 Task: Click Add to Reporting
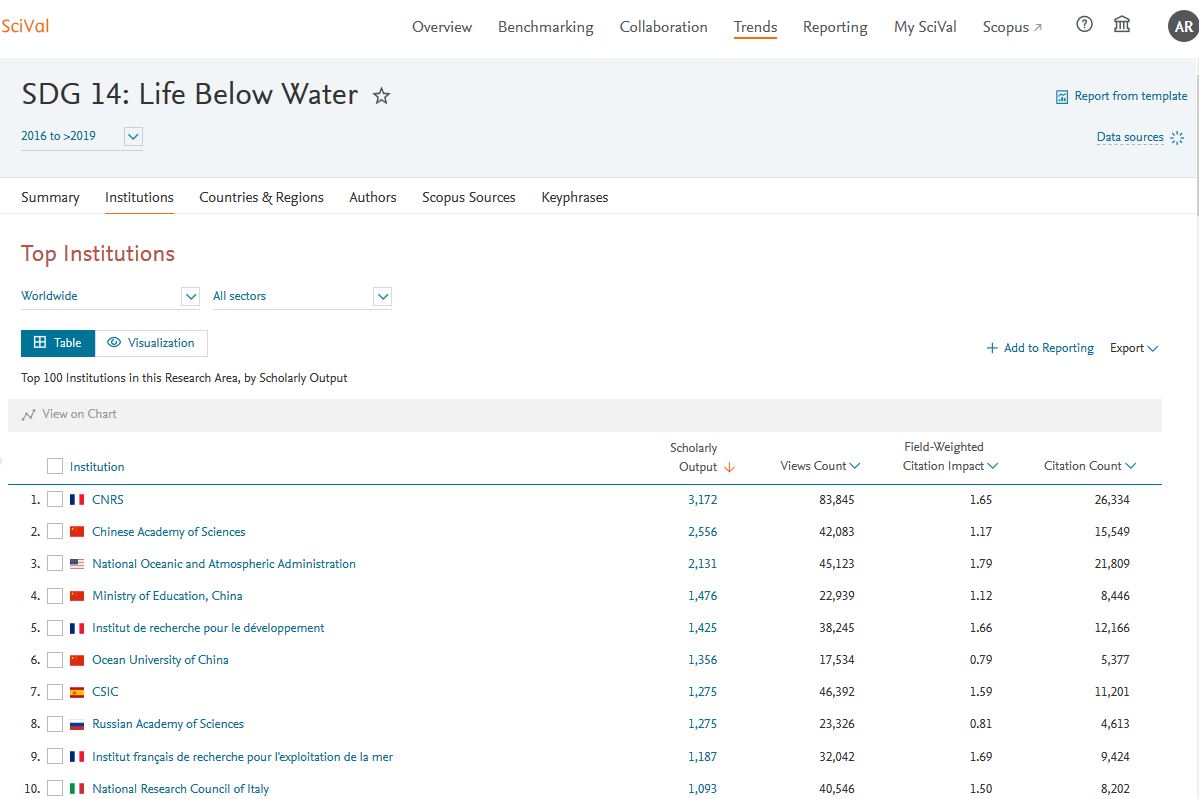[x=1040, y=348]
